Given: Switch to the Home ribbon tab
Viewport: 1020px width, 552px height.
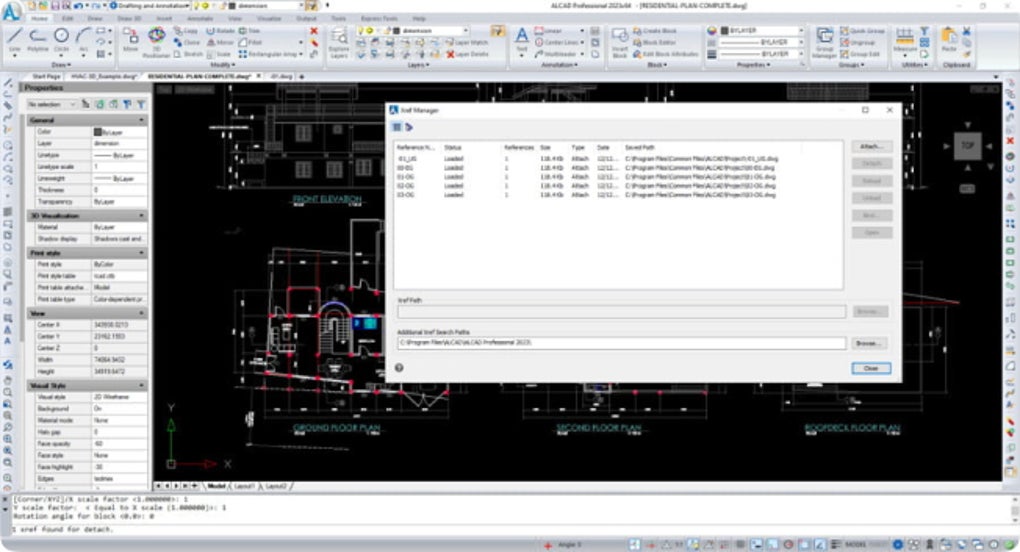Looking at the screenshot, I should click(38, 19).
